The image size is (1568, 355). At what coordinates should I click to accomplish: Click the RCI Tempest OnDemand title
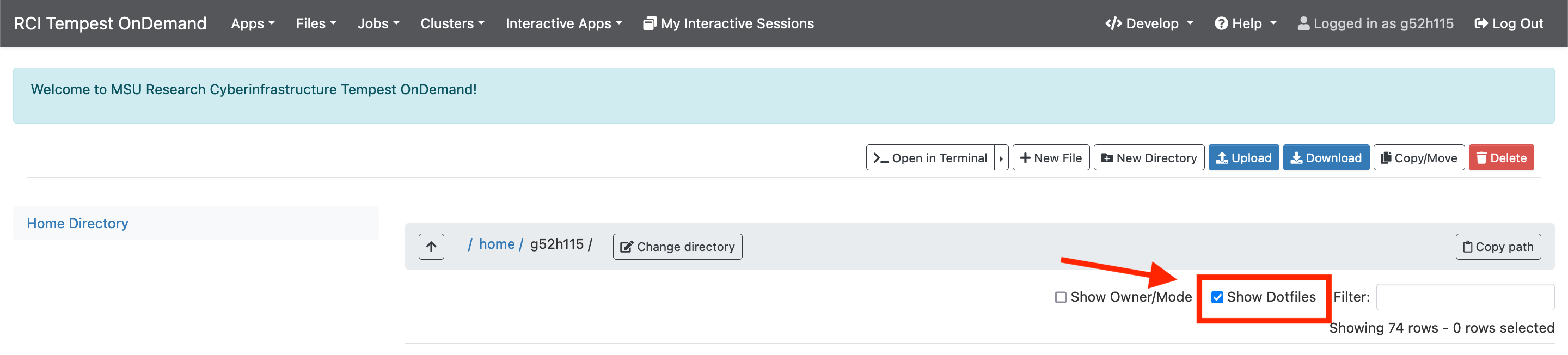110,23
